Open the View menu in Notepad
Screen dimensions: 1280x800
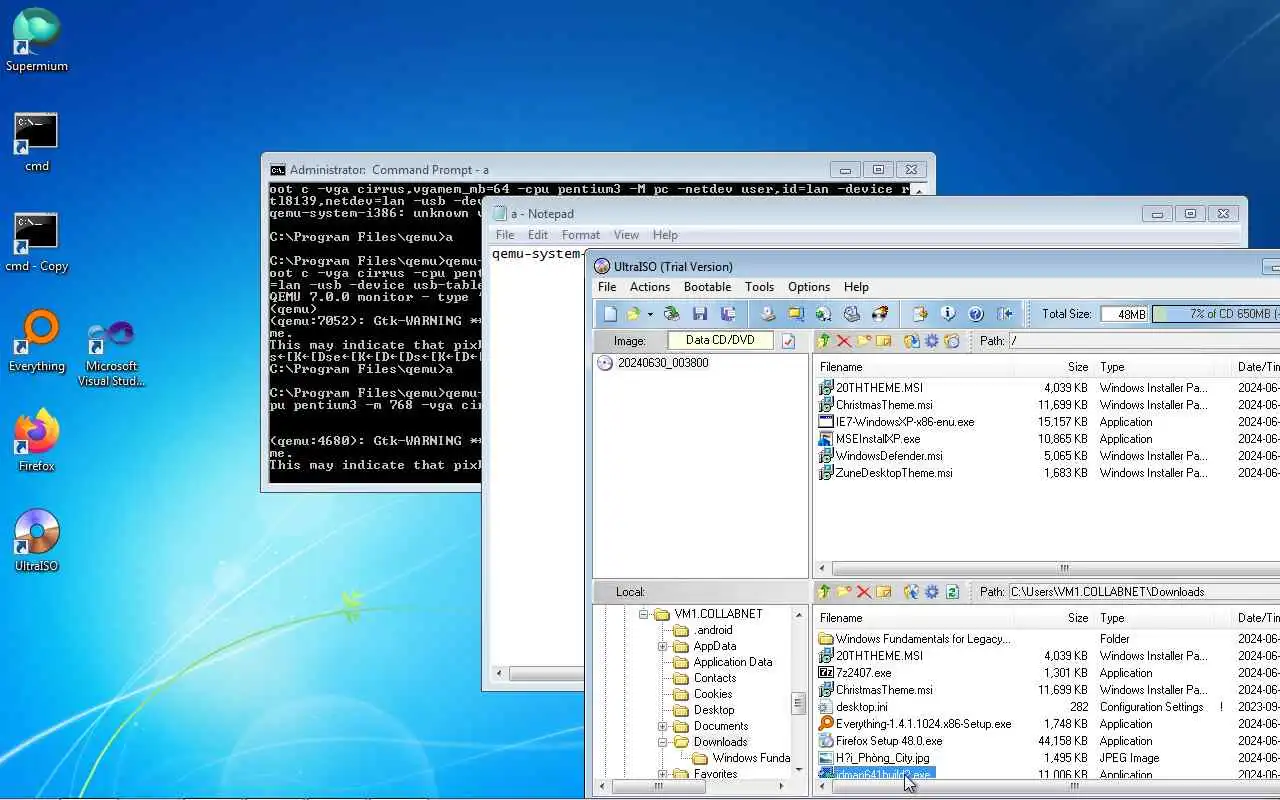tap(626, 235)
